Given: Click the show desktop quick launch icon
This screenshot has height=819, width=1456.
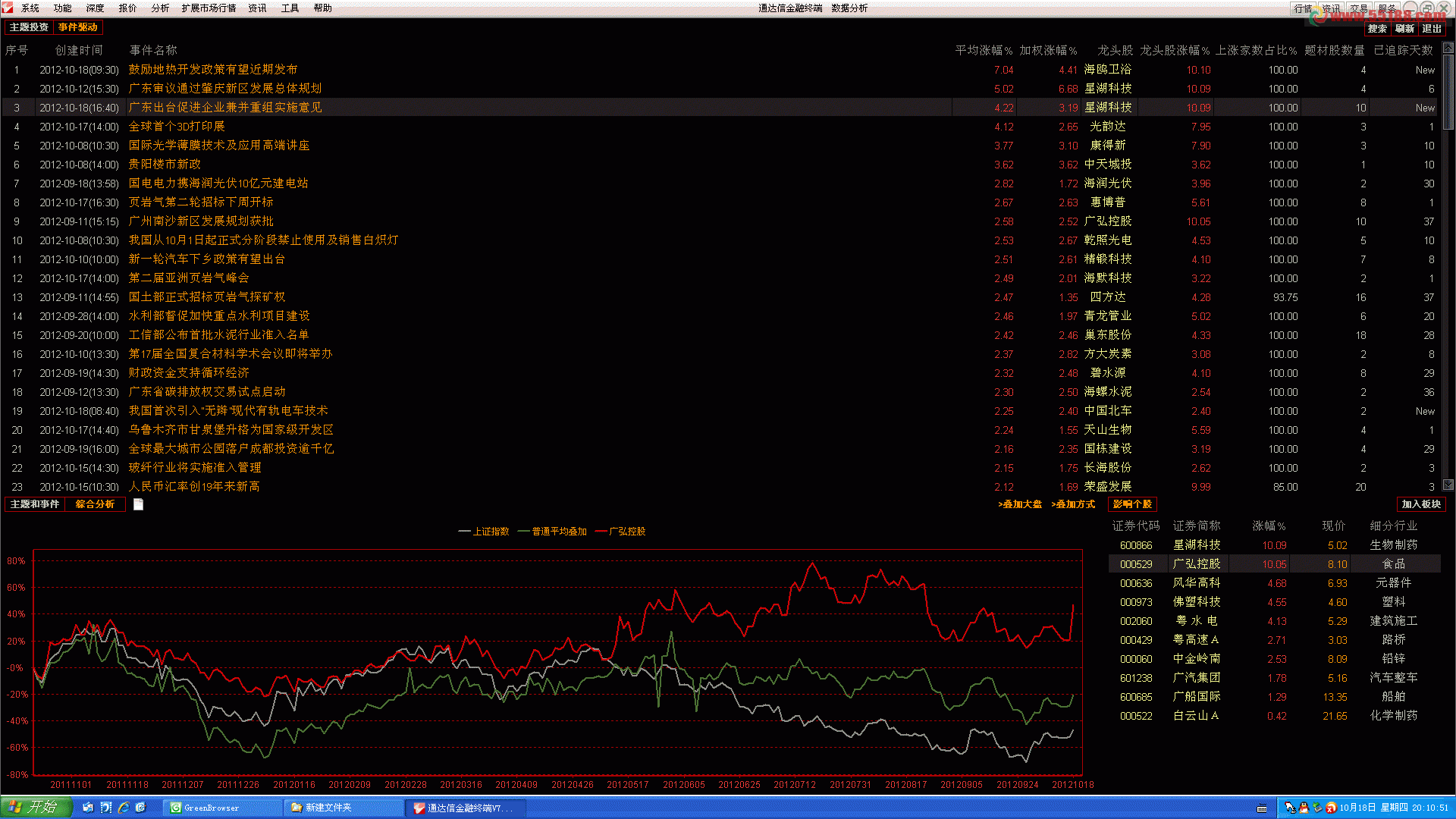Looking at the screenshot, I should click(x=88, y=808).
